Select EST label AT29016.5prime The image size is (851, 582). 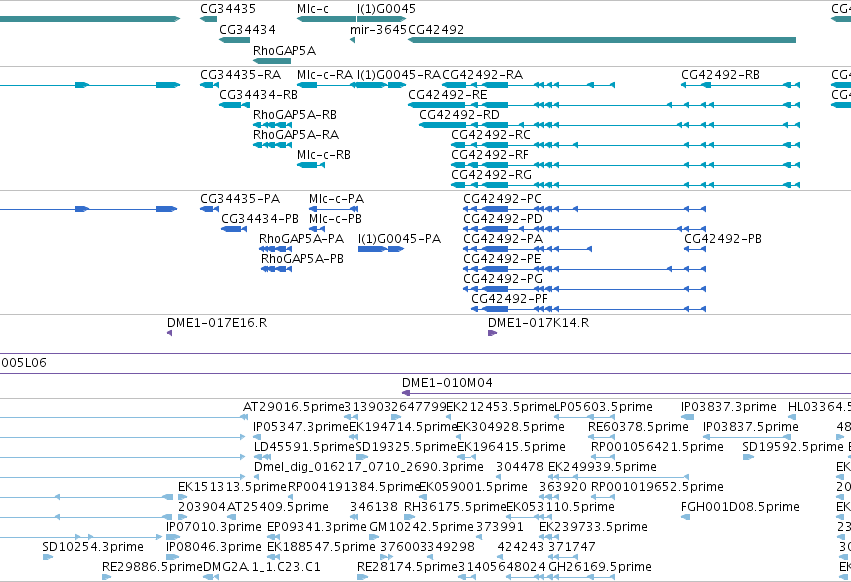(x=294, y=407)
